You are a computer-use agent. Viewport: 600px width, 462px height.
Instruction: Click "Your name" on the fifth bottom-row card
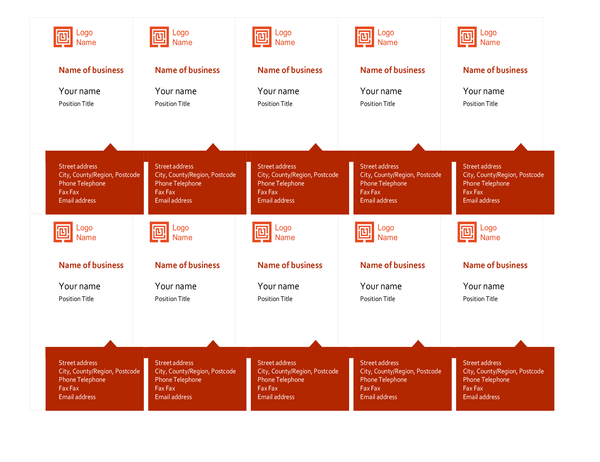(x=484, y=286)
